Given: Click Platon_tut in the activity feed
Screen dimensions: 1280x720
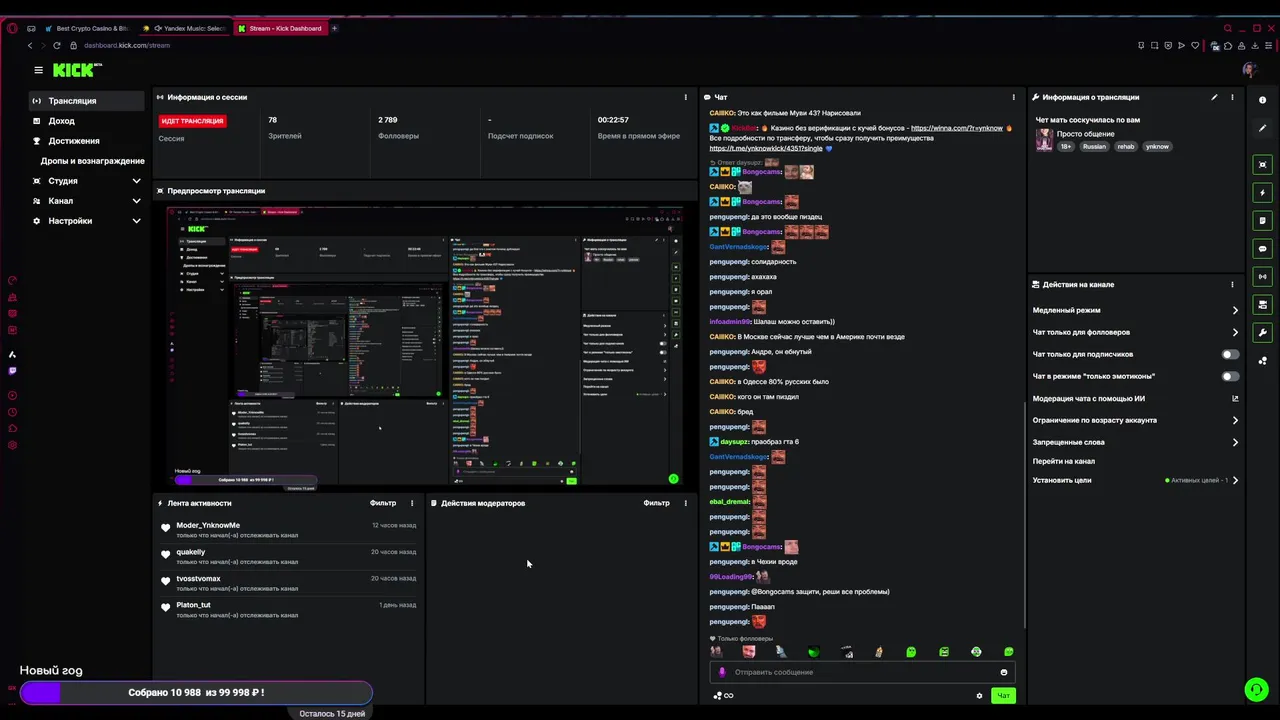Looking at the screenshot, I should tap(194, 605).
